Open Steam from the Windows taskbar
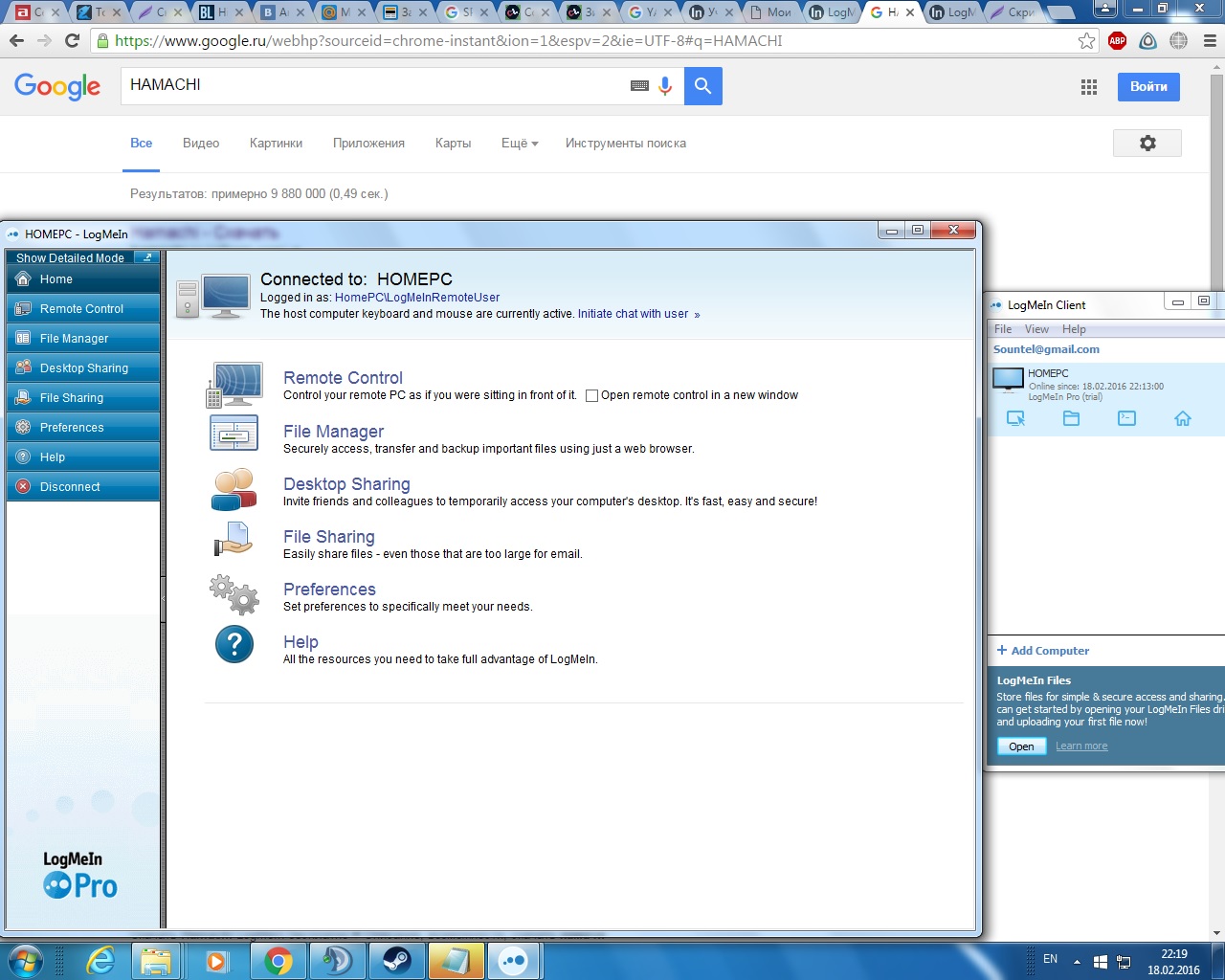Screen dimensions: 1225x980 pyautogui.click(x=396, y=960)
